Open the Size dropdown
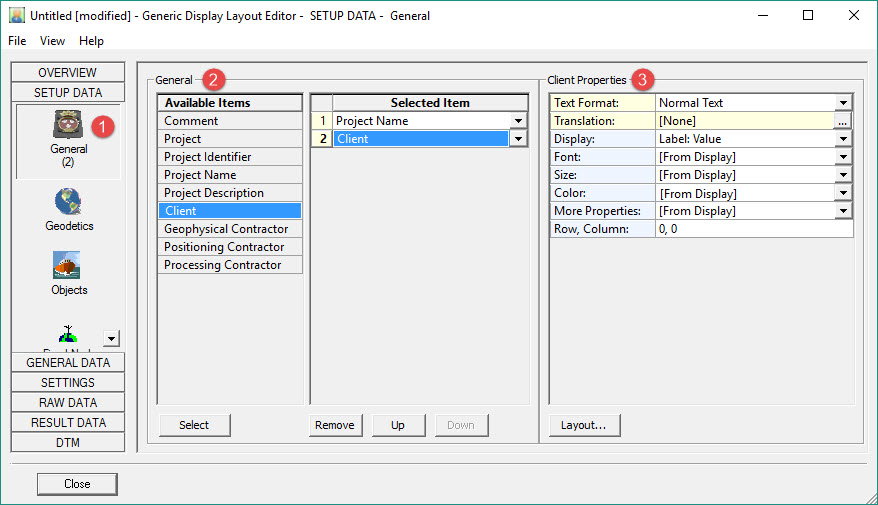878x505 pixels. click(843, 175)
